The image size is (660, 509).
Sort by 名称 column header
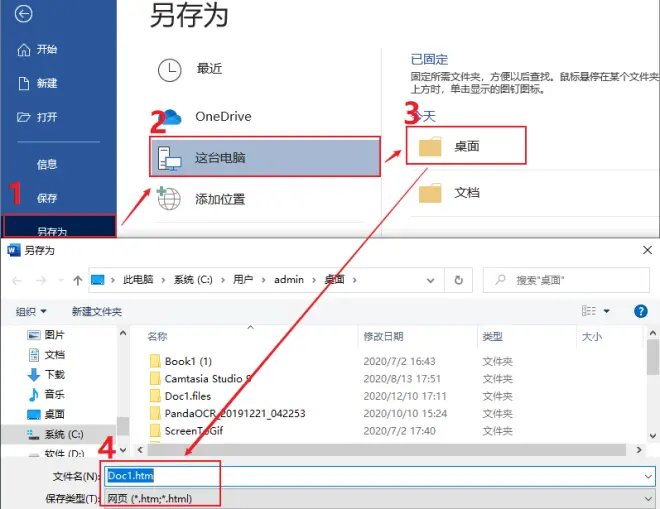pos(158,336)
